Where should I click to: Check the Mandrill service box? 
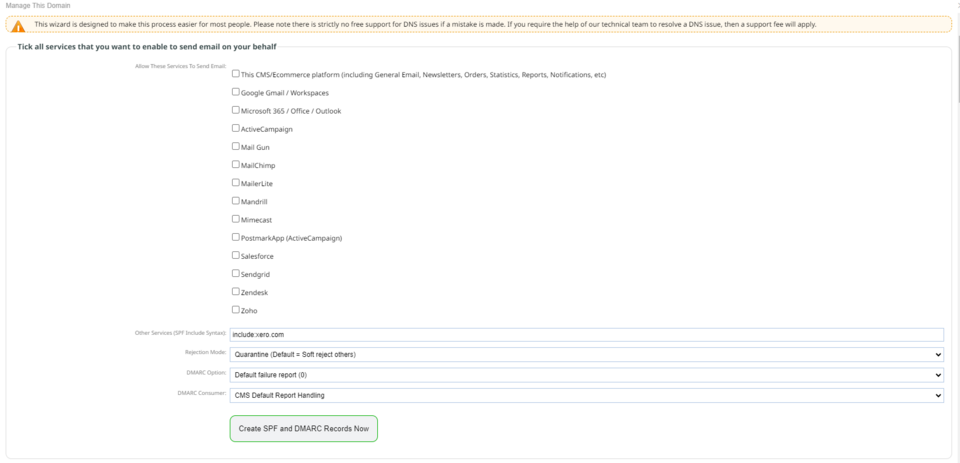click(236, 201)
